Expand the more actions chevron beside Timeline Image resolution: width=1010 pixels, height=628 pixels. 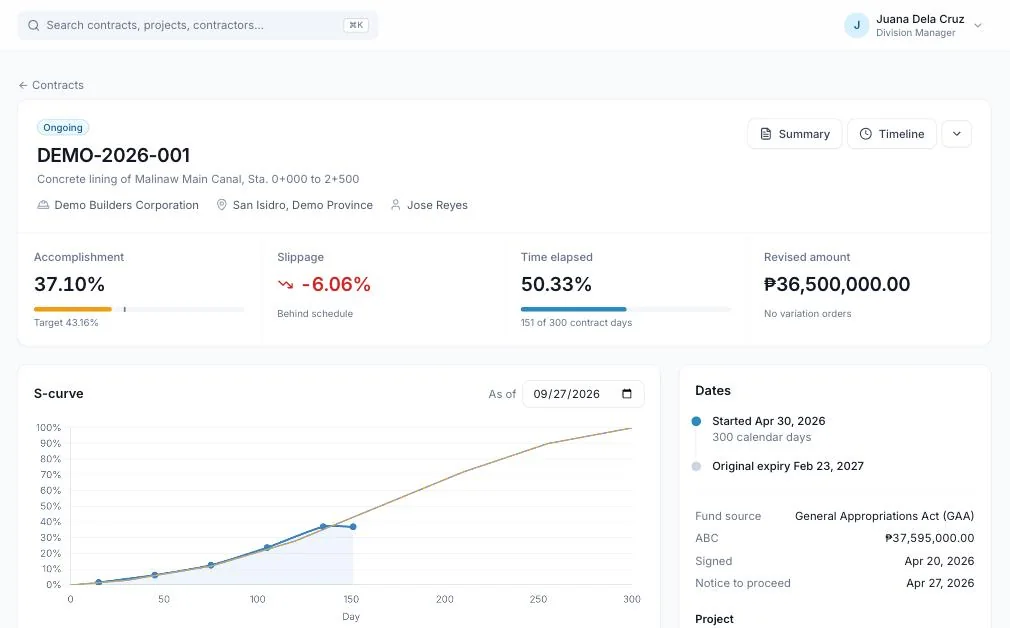957,134
